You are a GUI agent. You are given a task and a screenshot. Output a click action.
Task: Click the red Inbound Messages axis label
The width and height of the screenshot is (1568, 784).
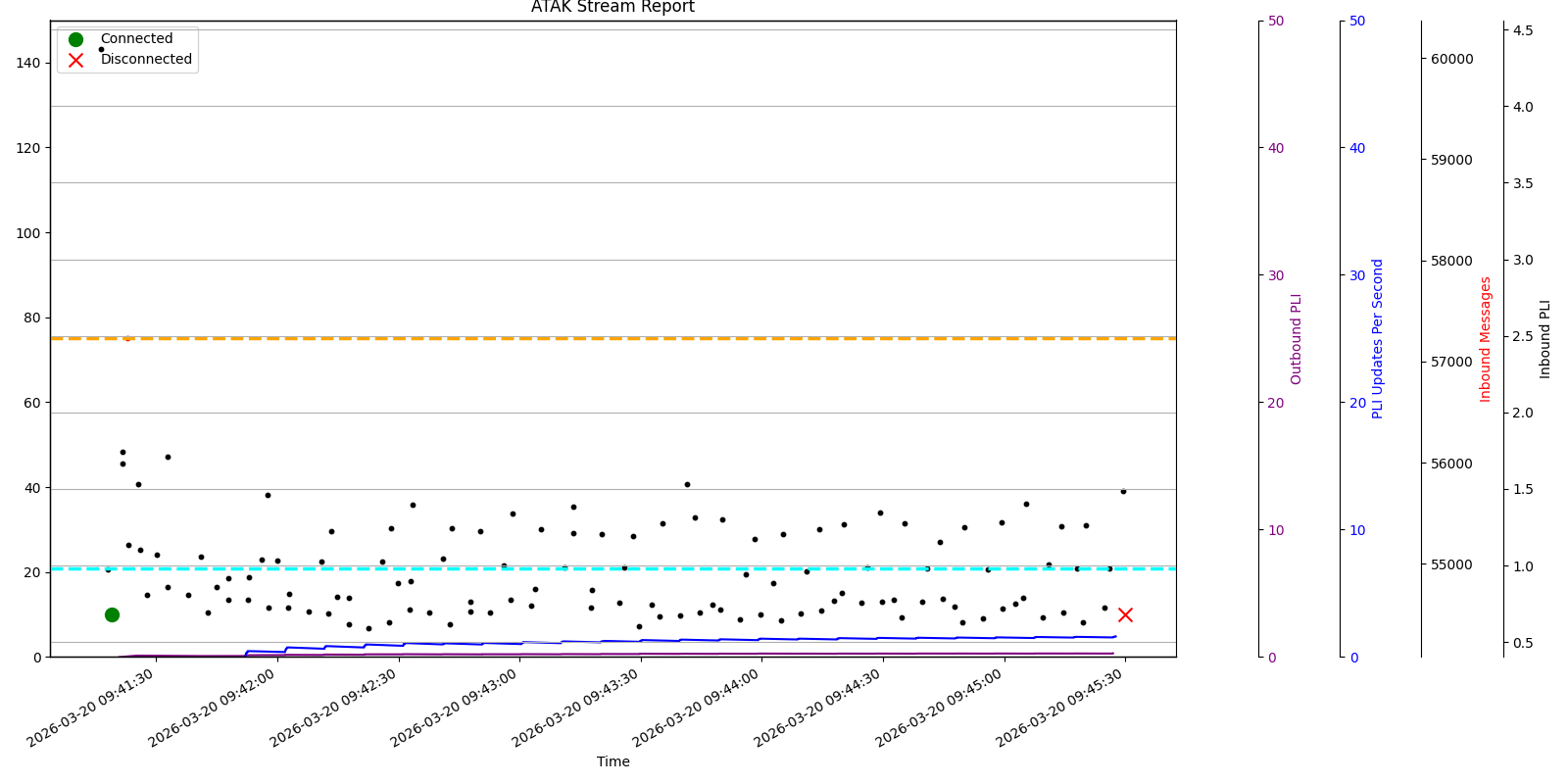[1486, 339]
